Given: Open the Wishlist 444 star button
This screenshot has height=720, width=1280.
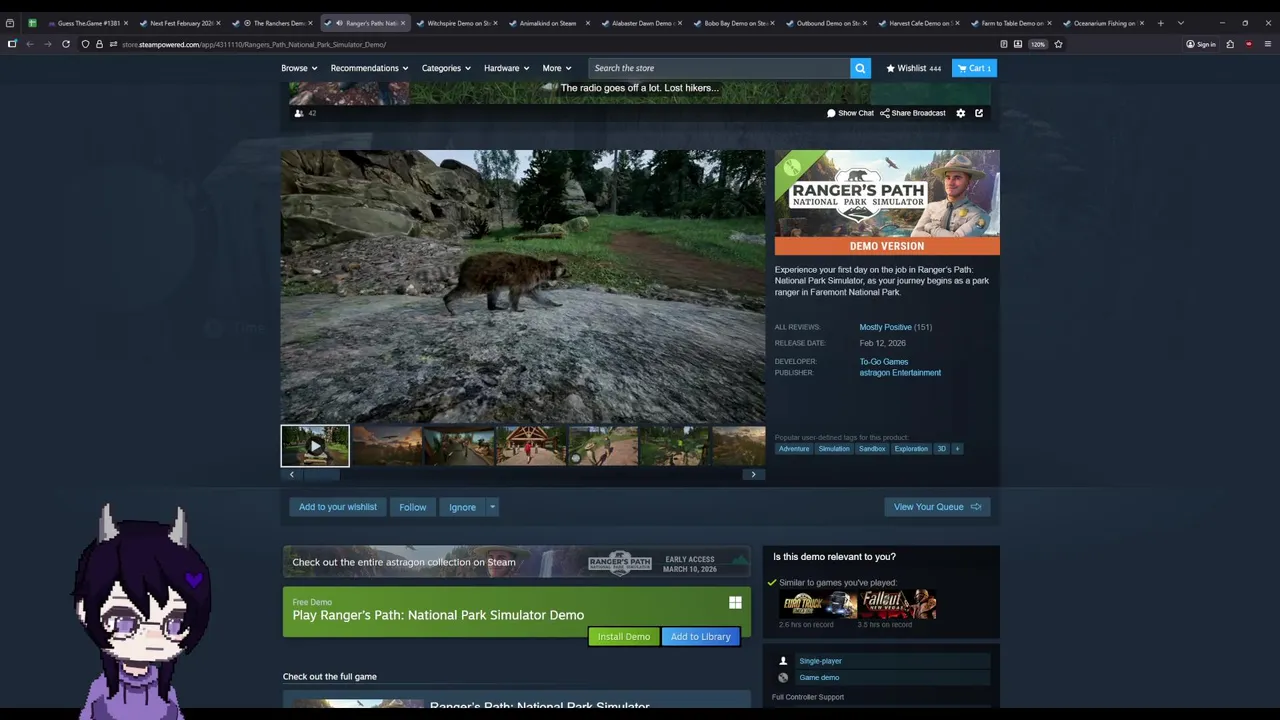Looking at the screenshot, I should point(913,68).
